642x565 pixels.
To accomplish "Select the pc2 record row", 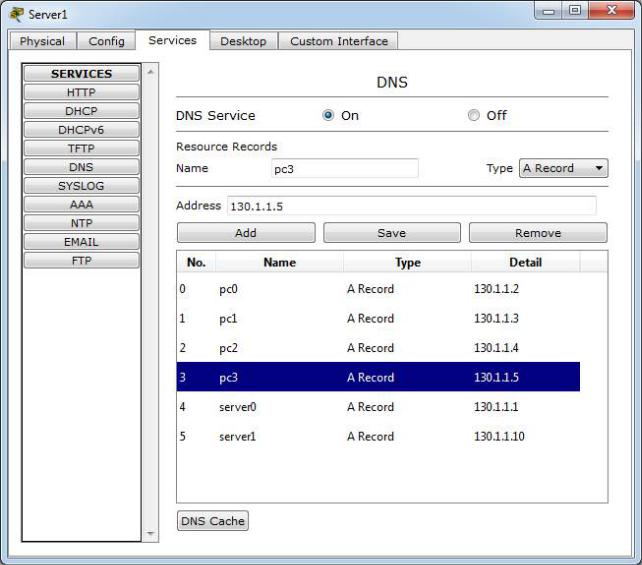I will (378, 348).
